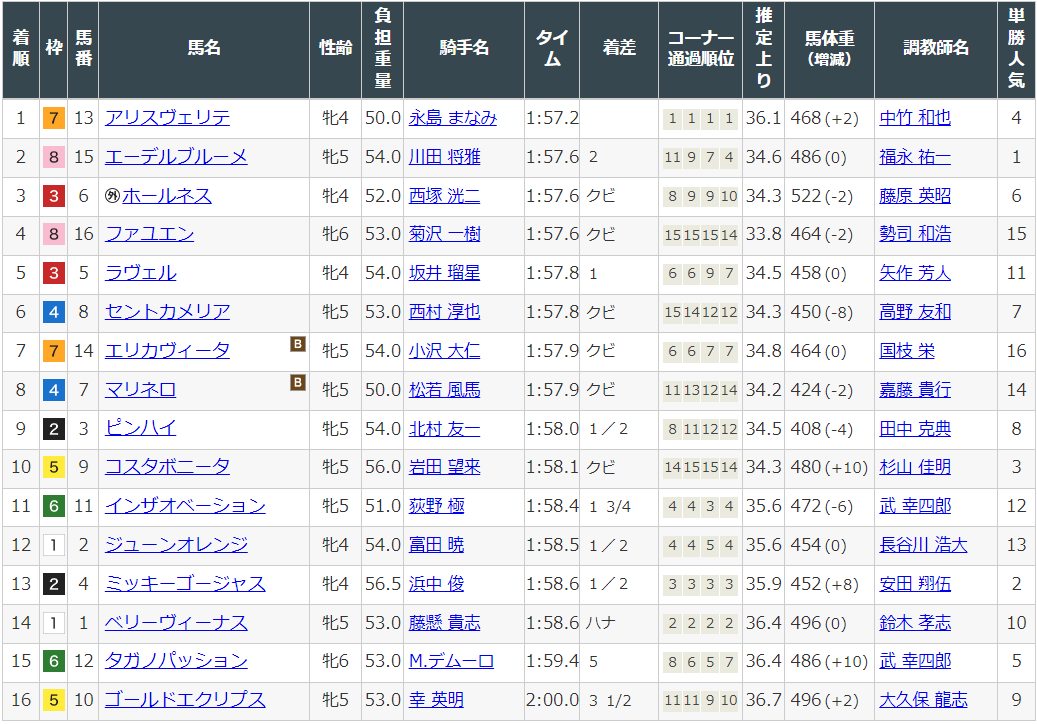Viewport: 1037px width, 724px height.
Task: Open trainer 杉山 佳明 page
Action: [915, 467]
